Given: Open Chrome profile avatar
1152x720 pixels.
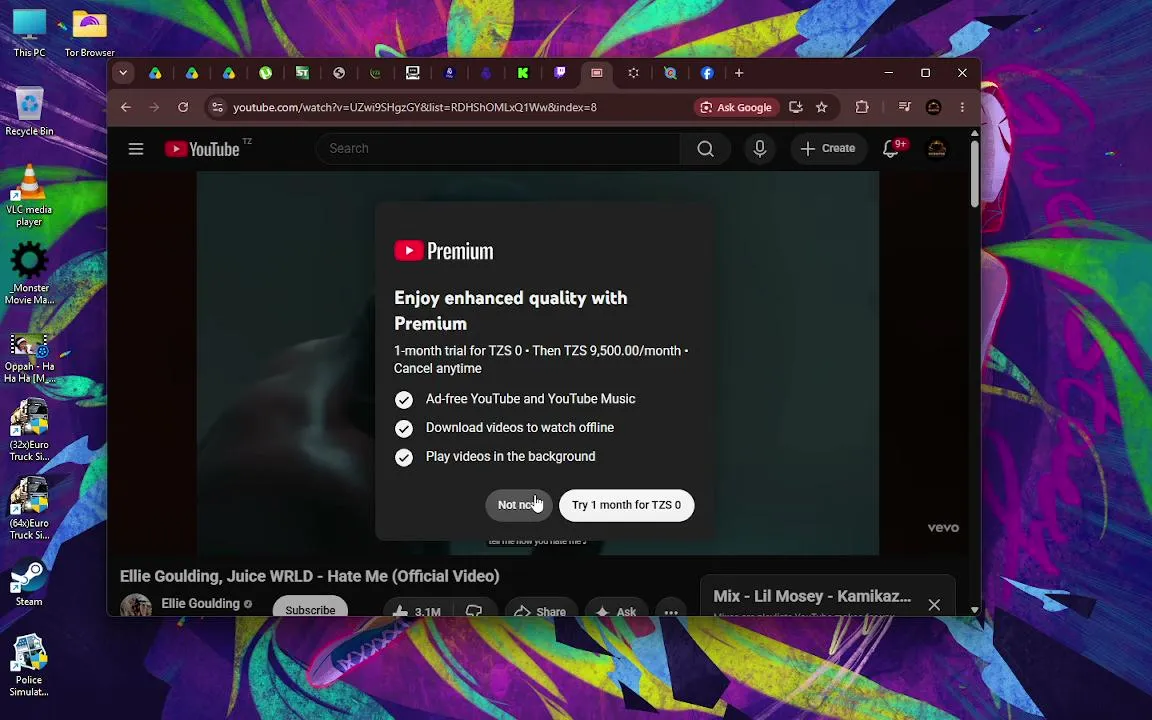Looking at the screenshot, I should [933, 107].
